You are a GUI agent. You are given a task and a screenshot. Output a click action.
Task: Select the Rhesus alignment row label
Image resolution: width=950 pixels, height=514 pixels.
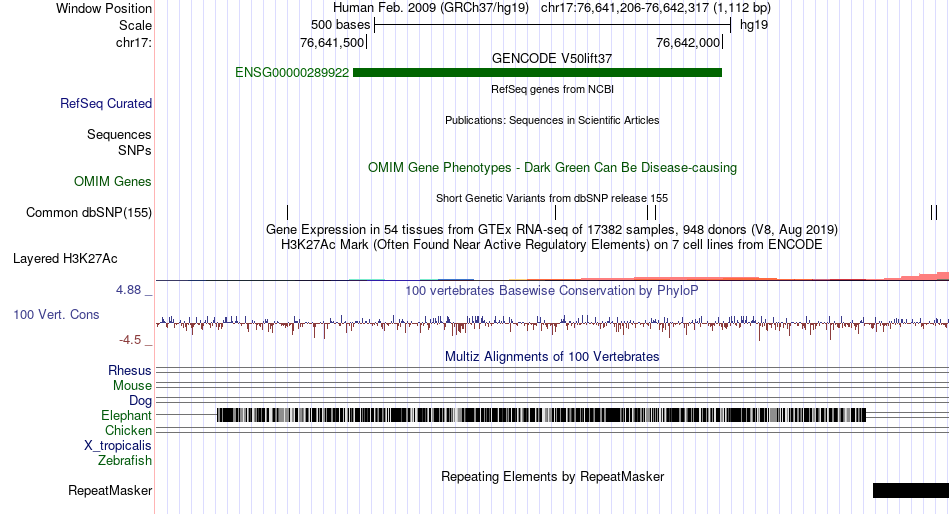click(130, 370)
